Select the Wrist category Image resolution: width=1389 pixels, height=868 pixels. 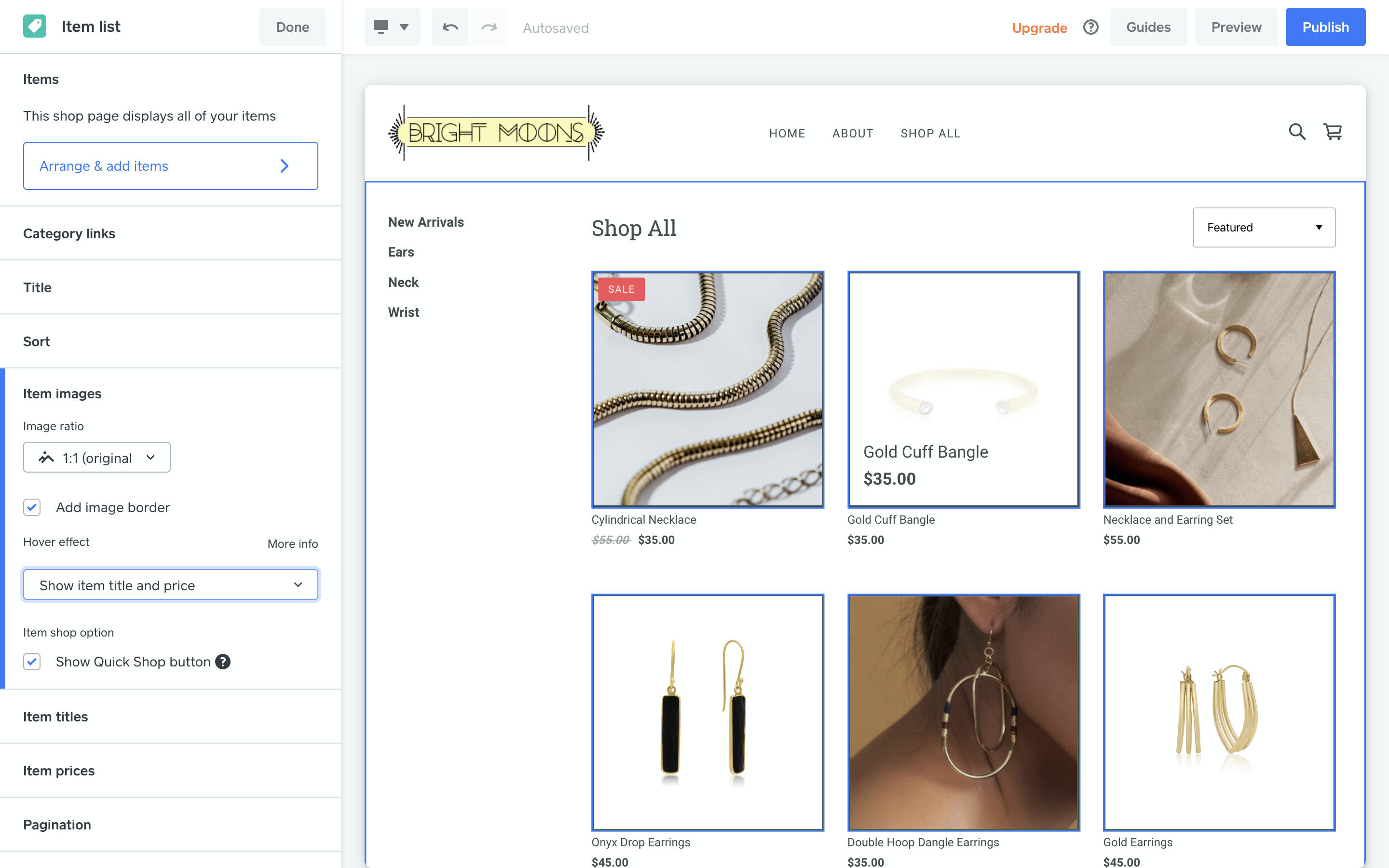point(404,312)
